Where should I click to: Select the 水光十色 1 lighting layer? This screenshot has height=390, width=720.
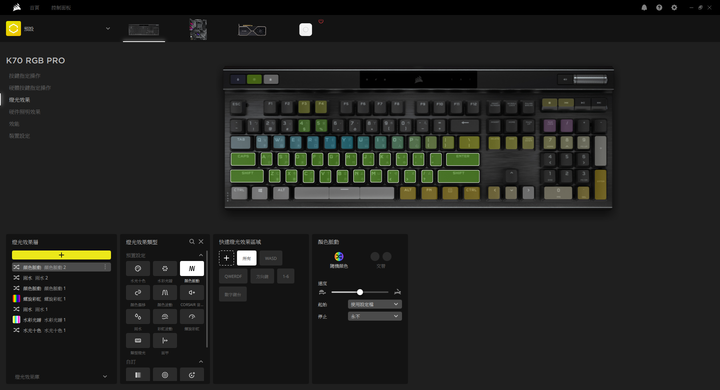(x=61, y=330)
